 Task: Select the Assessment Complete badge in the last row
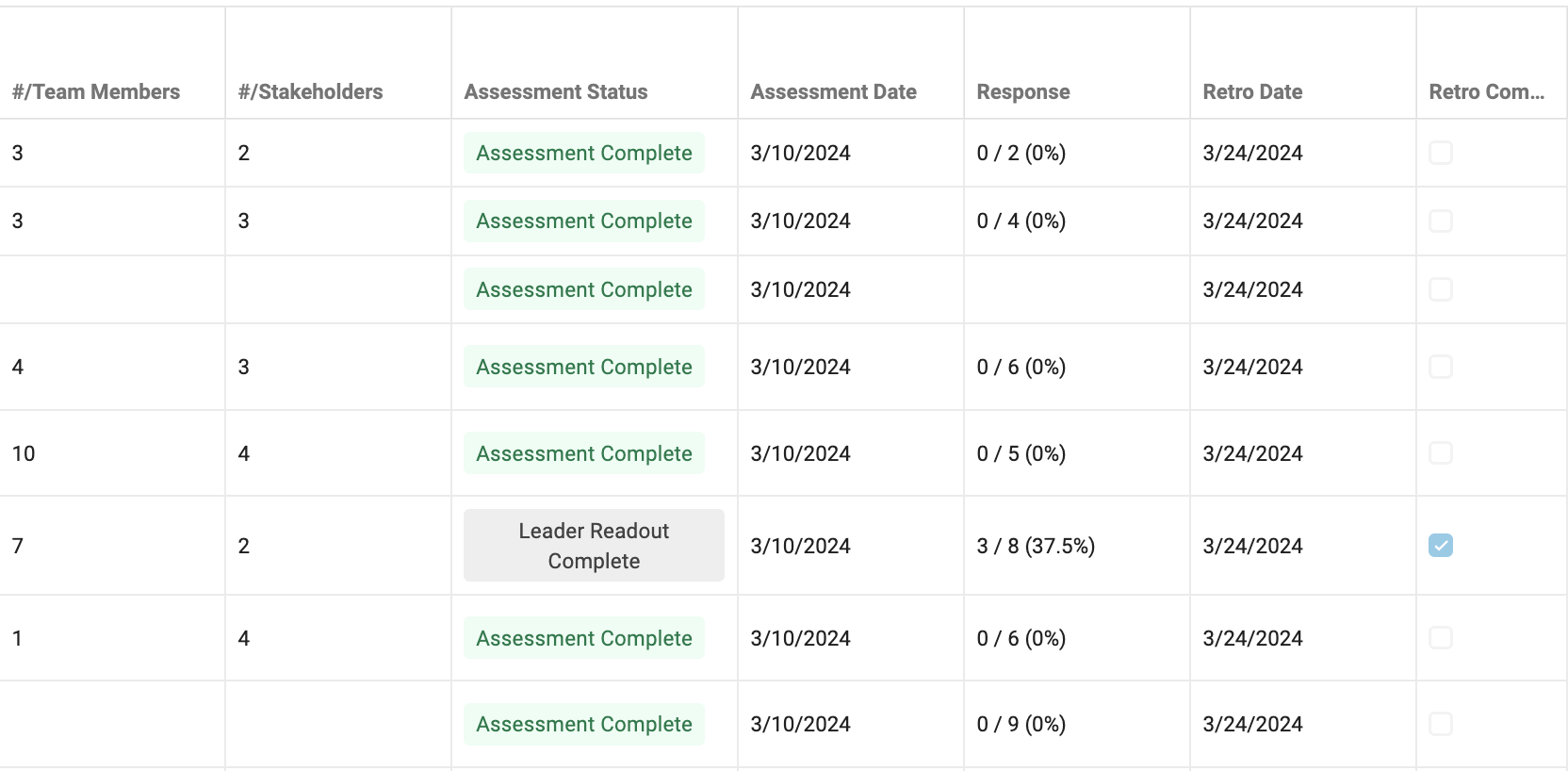coord(584,724)
